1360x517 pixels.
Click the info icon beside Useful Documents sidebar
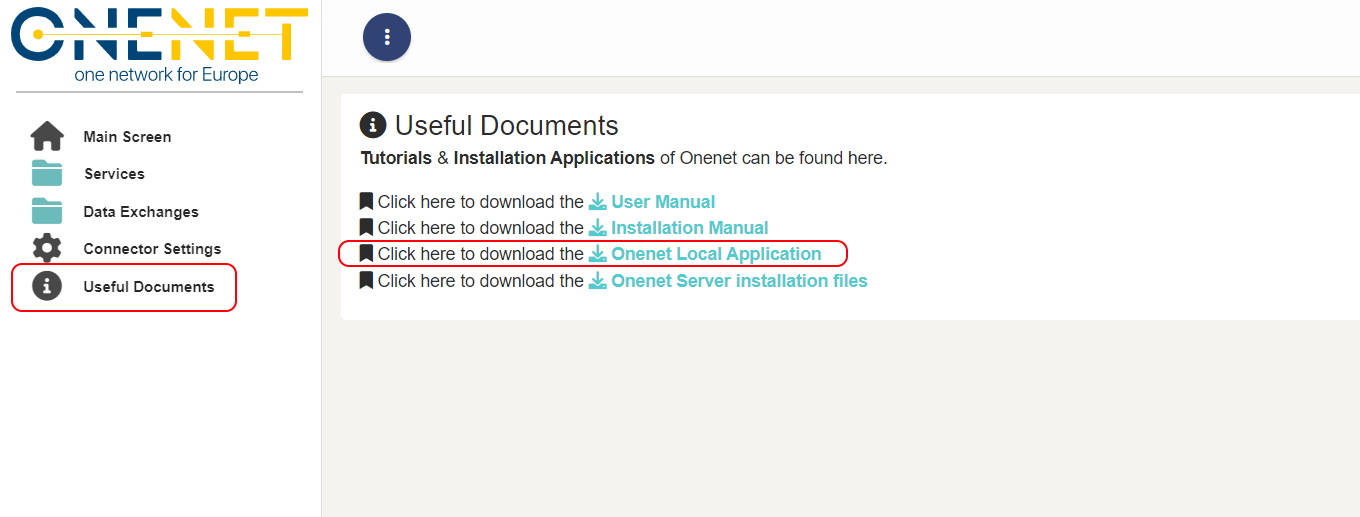click(x=47, y=286)
